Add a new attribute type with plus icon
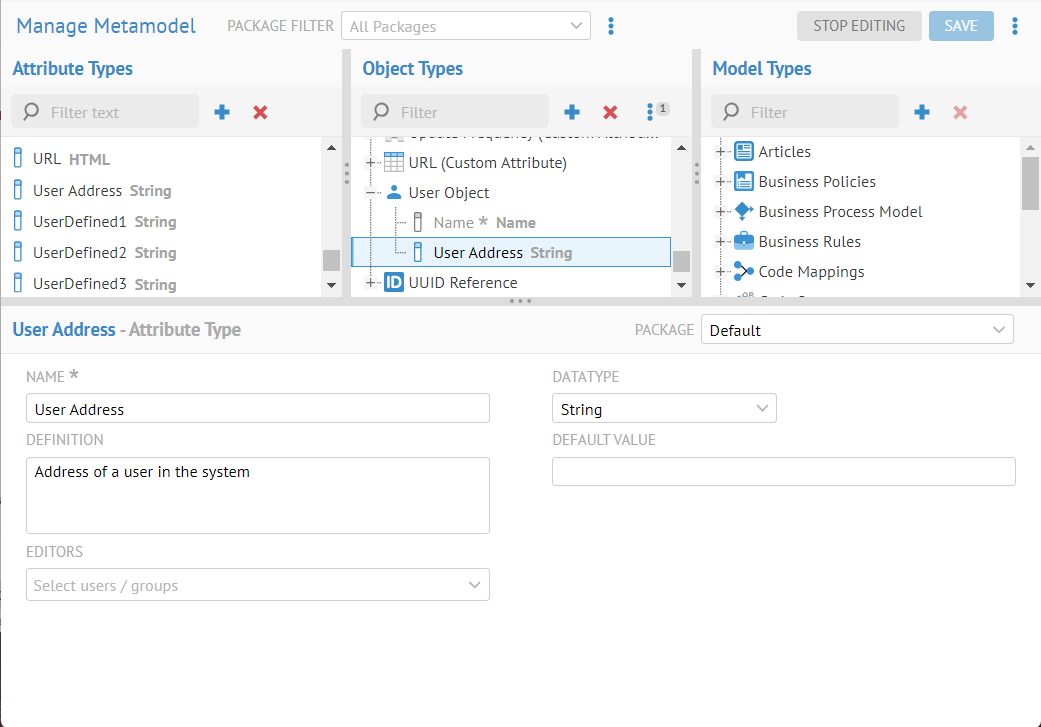 pos(222,112)
